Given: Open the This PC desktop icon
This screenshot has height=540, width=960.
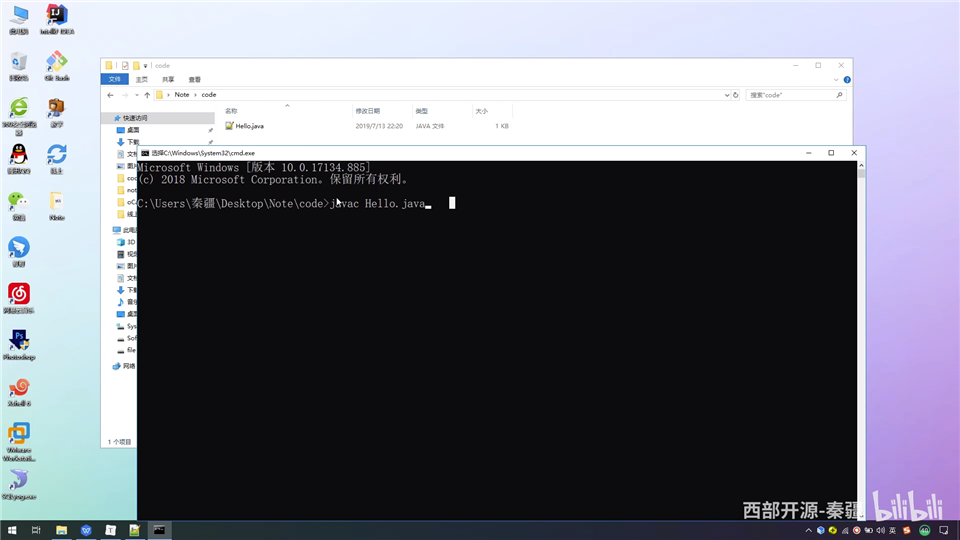Looking at the screenshot, I should point(19,19).
